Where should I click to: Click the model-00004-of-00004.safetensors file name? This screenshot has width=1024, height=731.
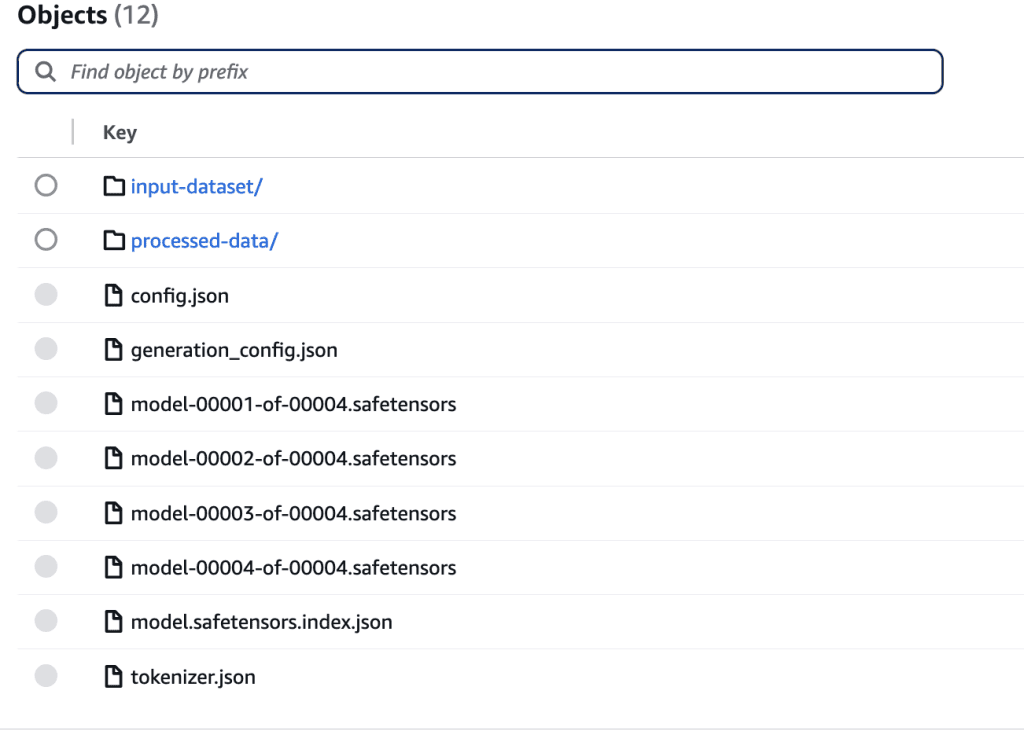coord(293,568)
